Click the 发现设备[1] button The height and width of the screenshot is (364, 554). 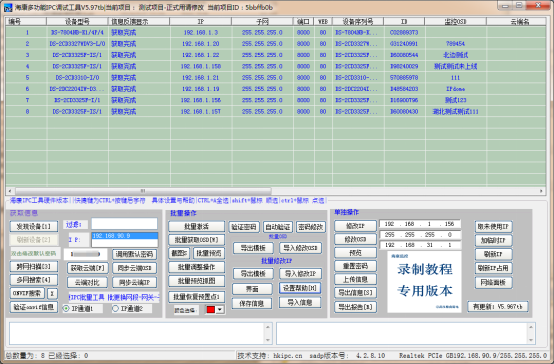tap(34, 226)
